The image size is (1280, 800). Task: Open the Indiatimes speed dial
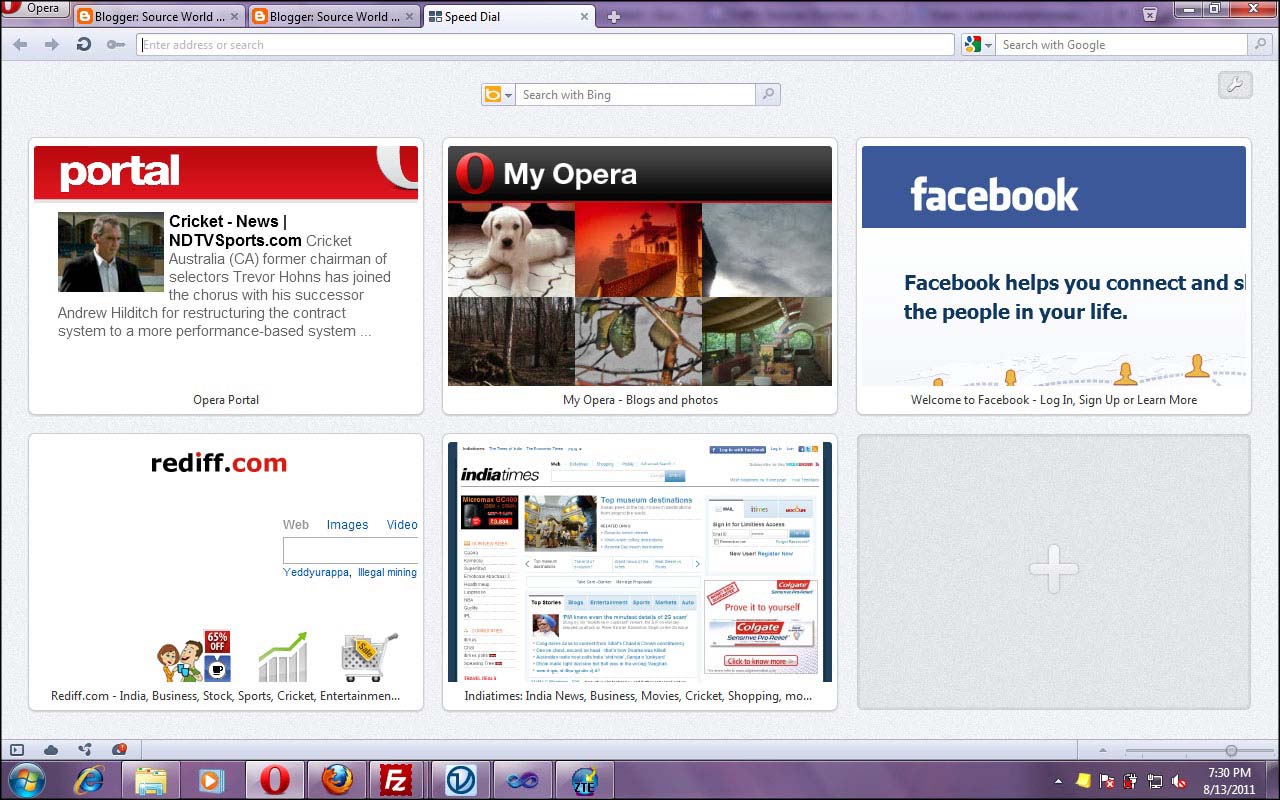click(x=640, y=572)
